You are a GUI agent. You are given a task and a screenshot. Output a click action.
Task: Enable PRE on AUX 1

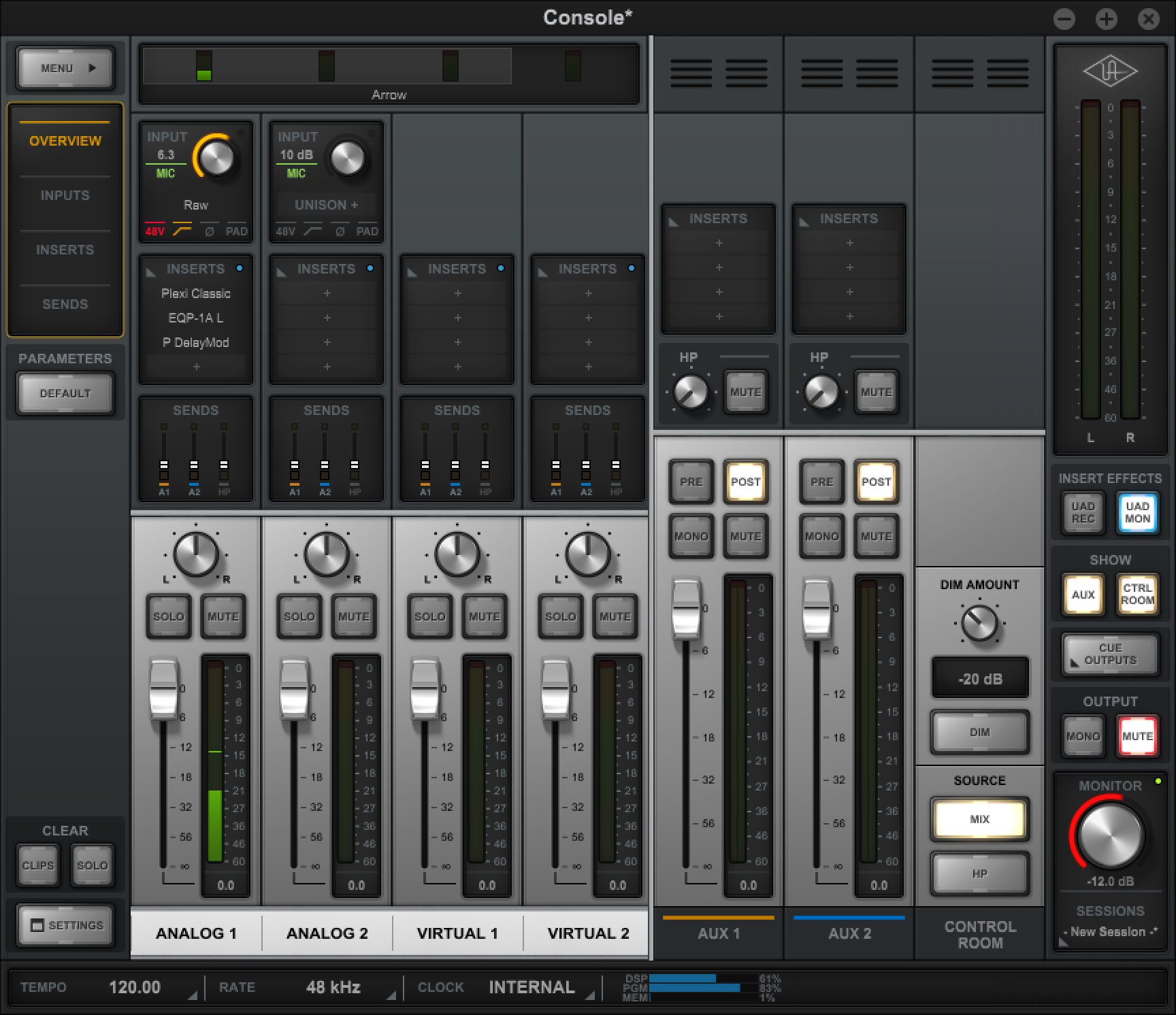(x=691, y=482)
